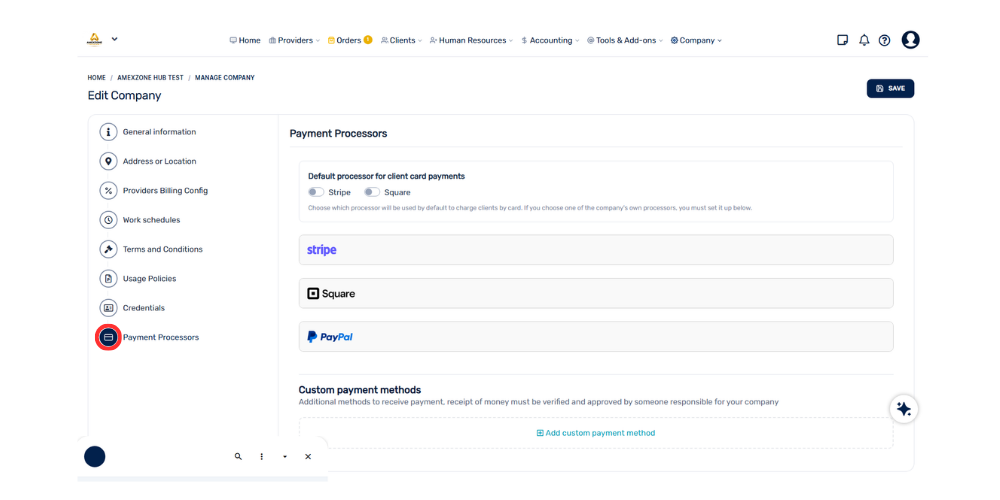Viewport: 1000px width, 500px height.
Task: Go to HOME breadcrumb link
Action: (96, 78)
